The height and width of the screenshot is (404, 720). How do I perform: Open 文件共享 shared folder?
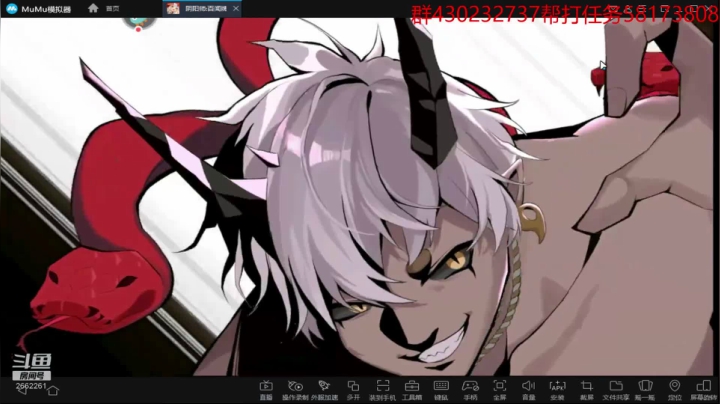coord(616,390)
